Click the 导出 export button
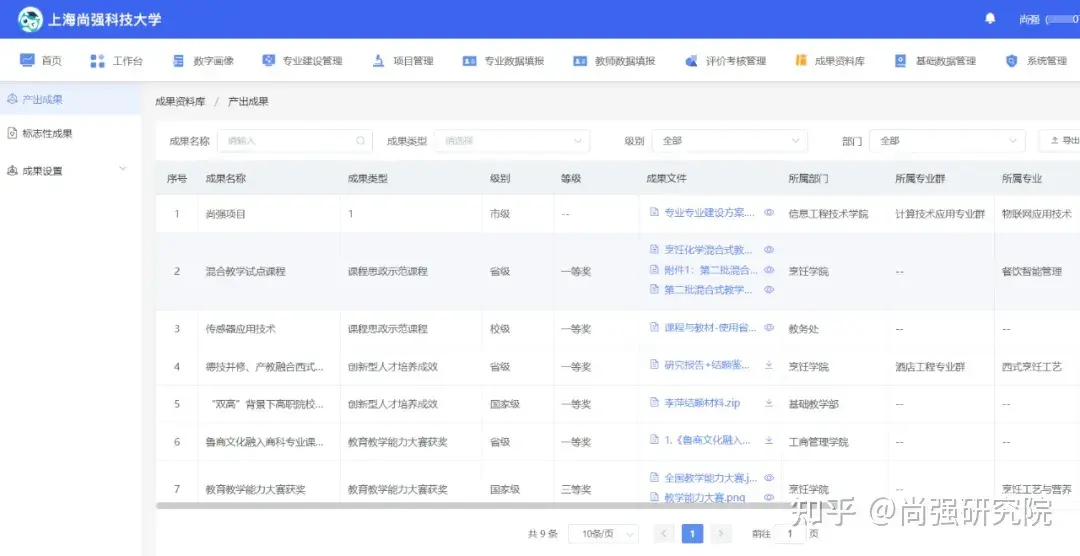This screenshot has height=556, width=1080. [1061, 141]
